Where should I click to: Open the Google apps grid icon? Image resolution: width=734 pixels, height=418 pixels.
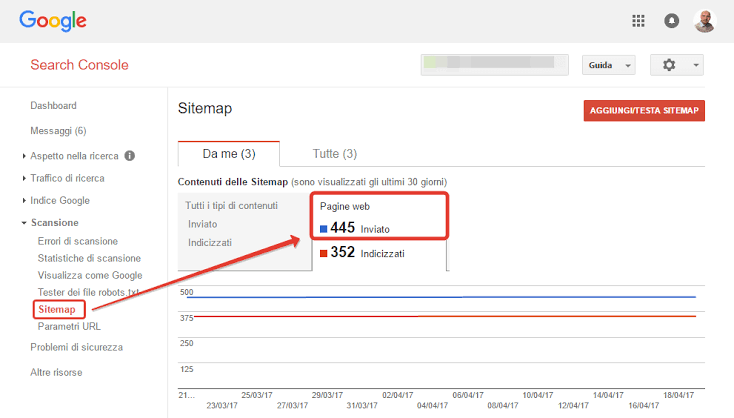tap(638, 21)
